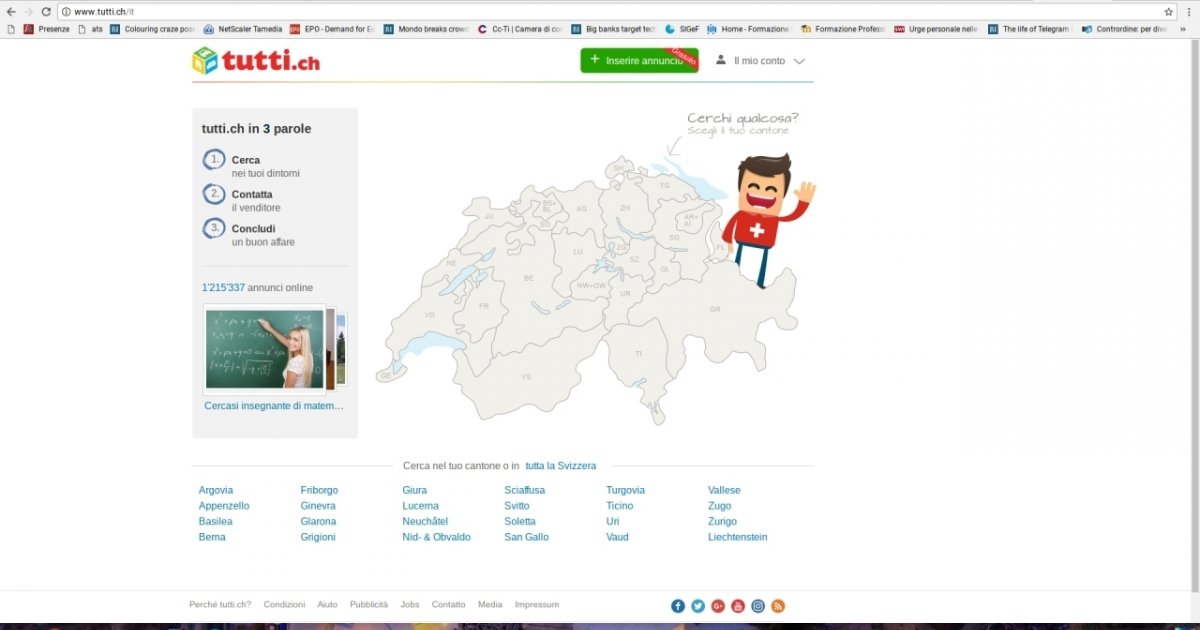Show hidden bookmarks via overflow chevron
The height and width of the screenshot is (630, 1200).
tap(1183, 29)
